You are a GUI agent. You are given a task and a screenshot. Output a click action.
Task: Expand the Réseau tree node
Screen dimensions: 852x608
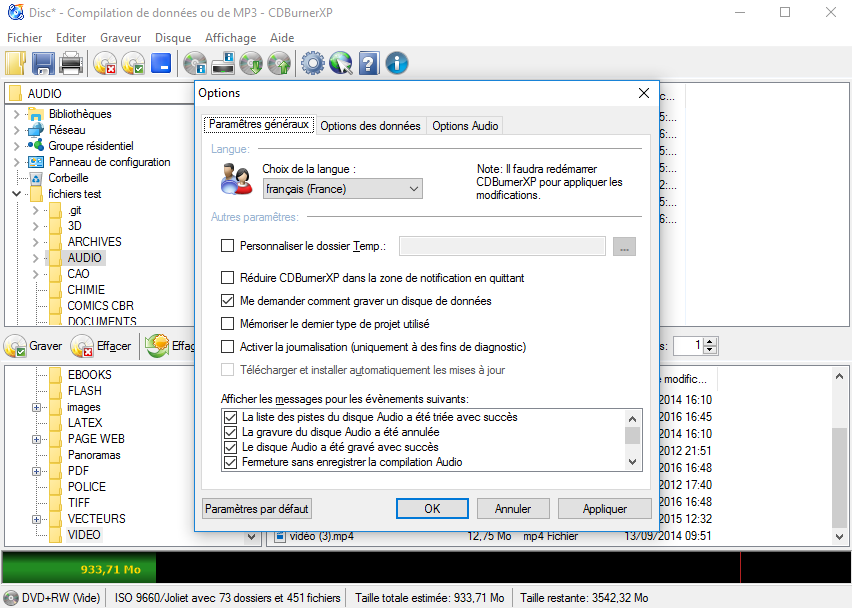coord(16,130)
